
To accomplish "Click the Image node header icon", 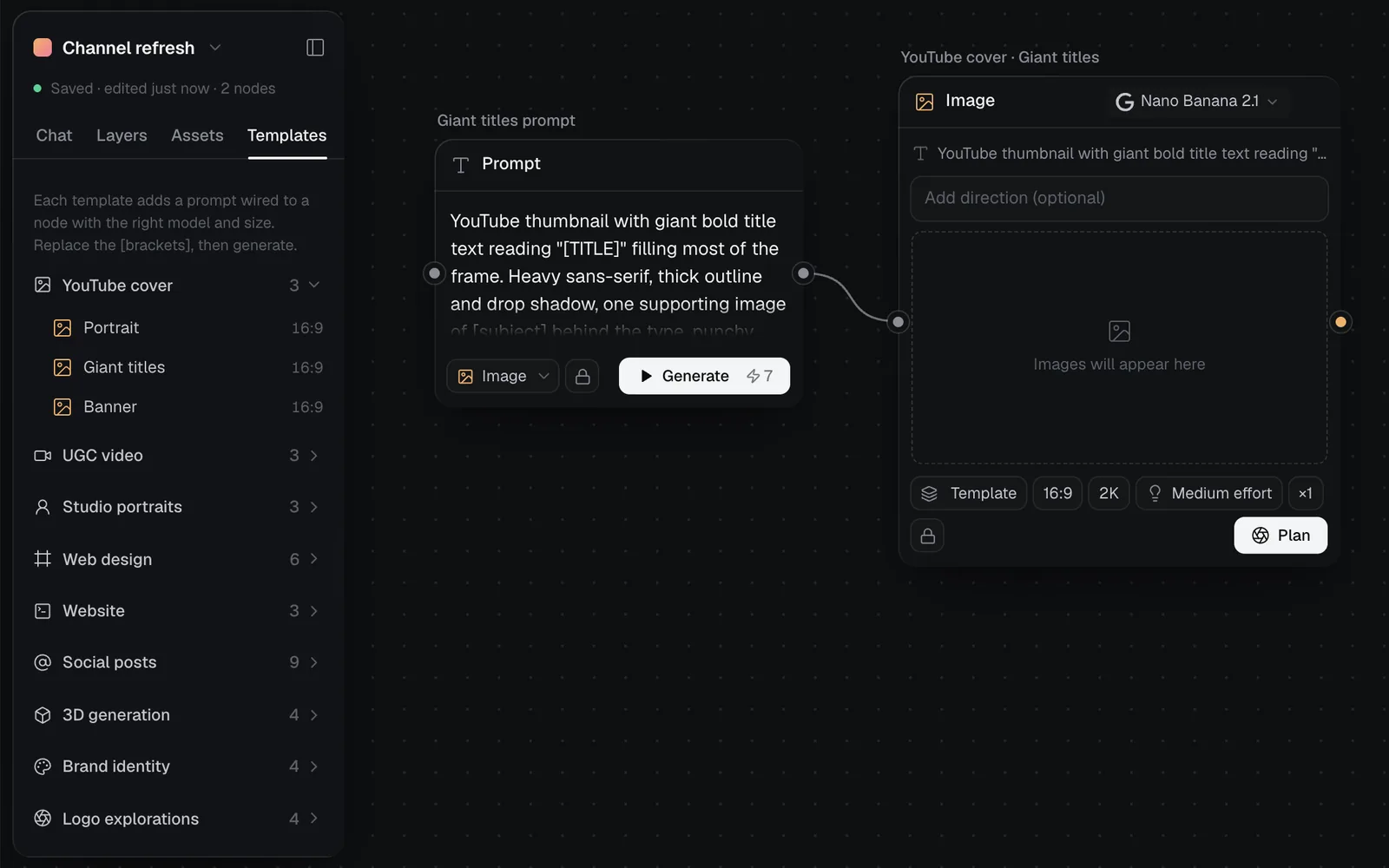I will click(x=925, y=102).
